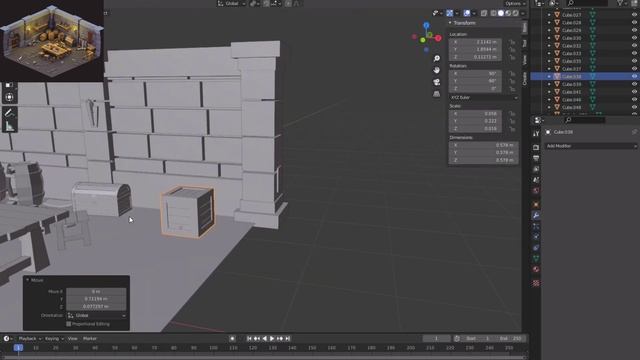Open the Render properties tab

coord(536,147)
